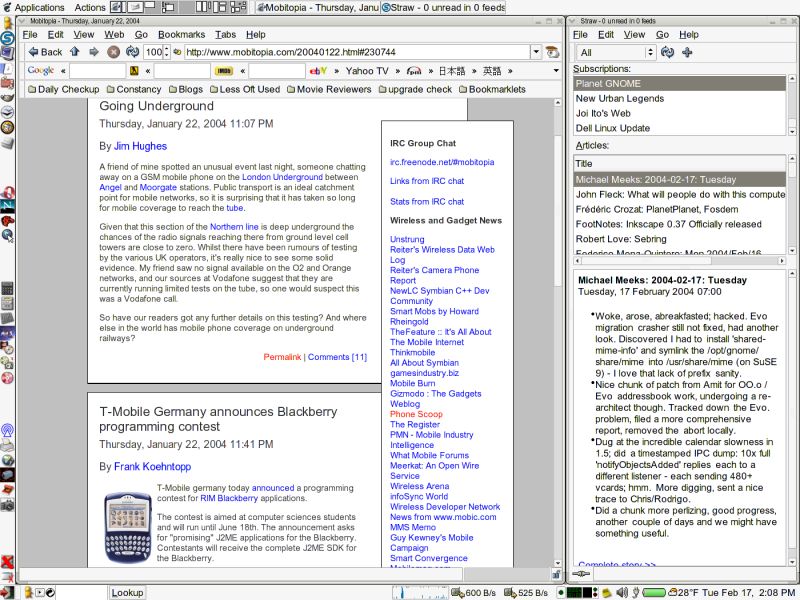
Task: Click the Blackberry phone image
Action: coord(128,527)
